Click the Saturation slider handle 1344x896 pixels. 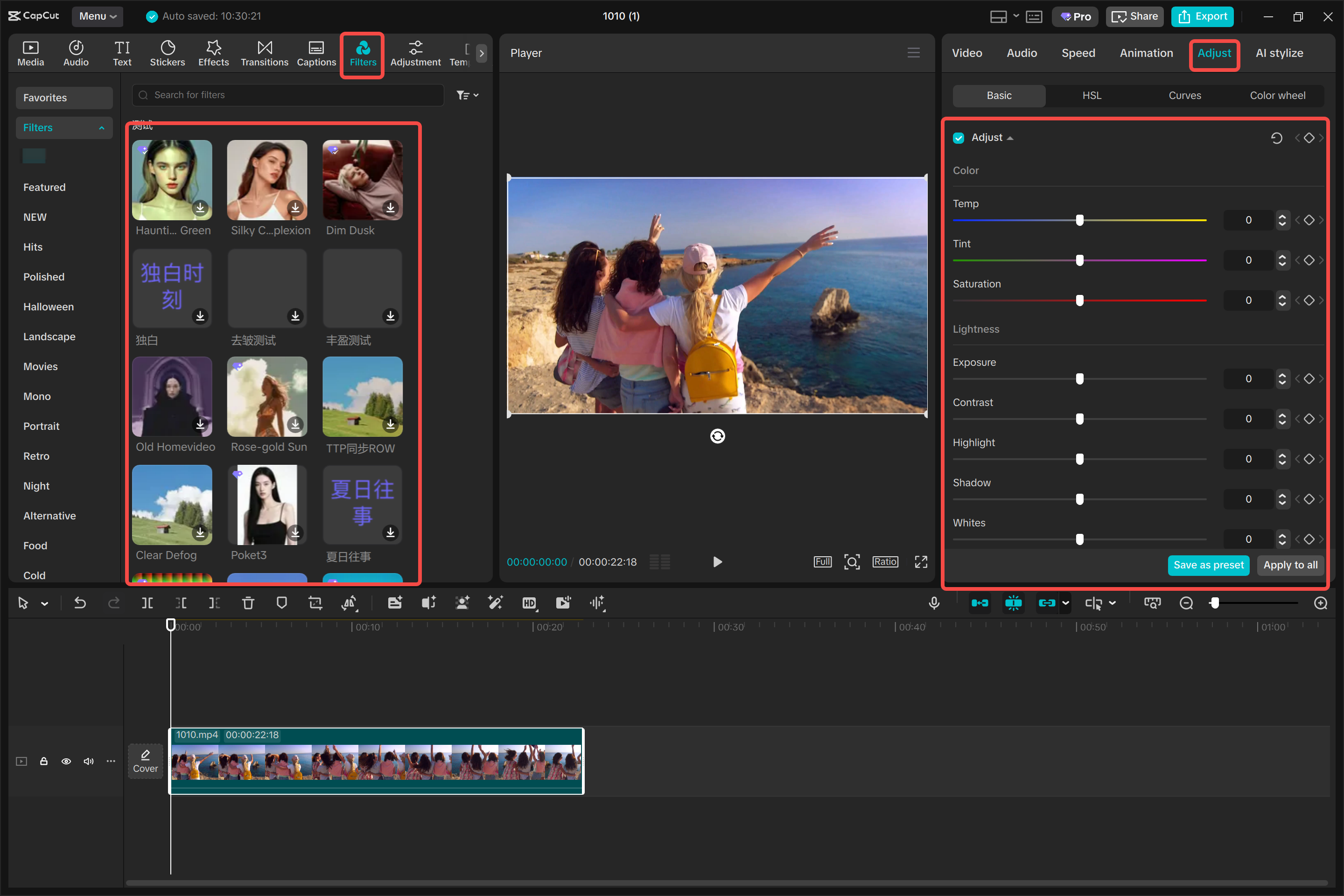click(x=1079, y=300)
